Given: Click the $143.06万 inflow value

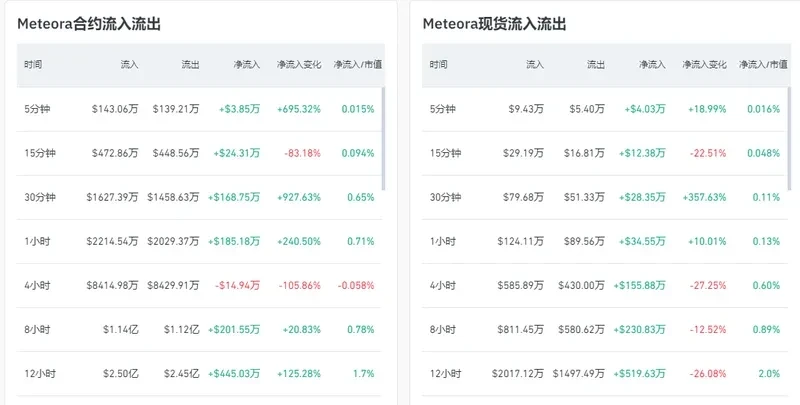Looking at the screenshot, I should tap(115, 109).
